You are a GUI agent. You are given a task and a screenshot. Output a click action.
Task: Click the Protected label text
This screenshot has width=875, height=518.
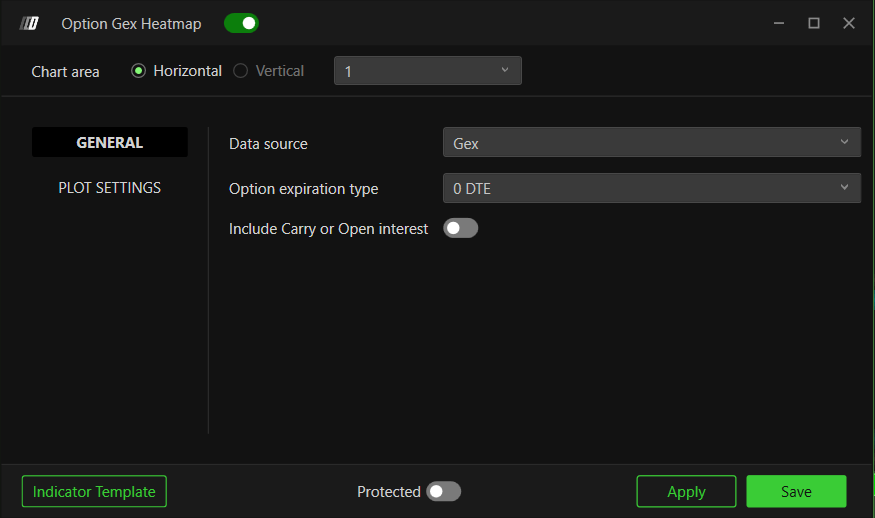click(x=388, y=492)
